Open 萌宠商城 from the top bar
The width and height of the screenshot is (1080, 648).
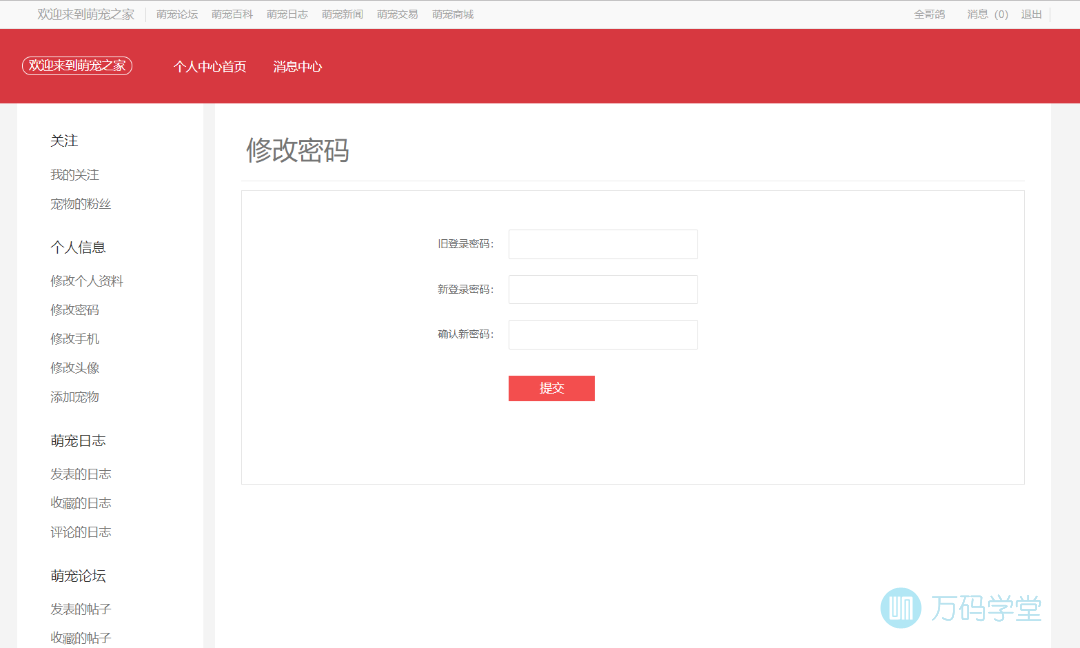tap(453, 15)
